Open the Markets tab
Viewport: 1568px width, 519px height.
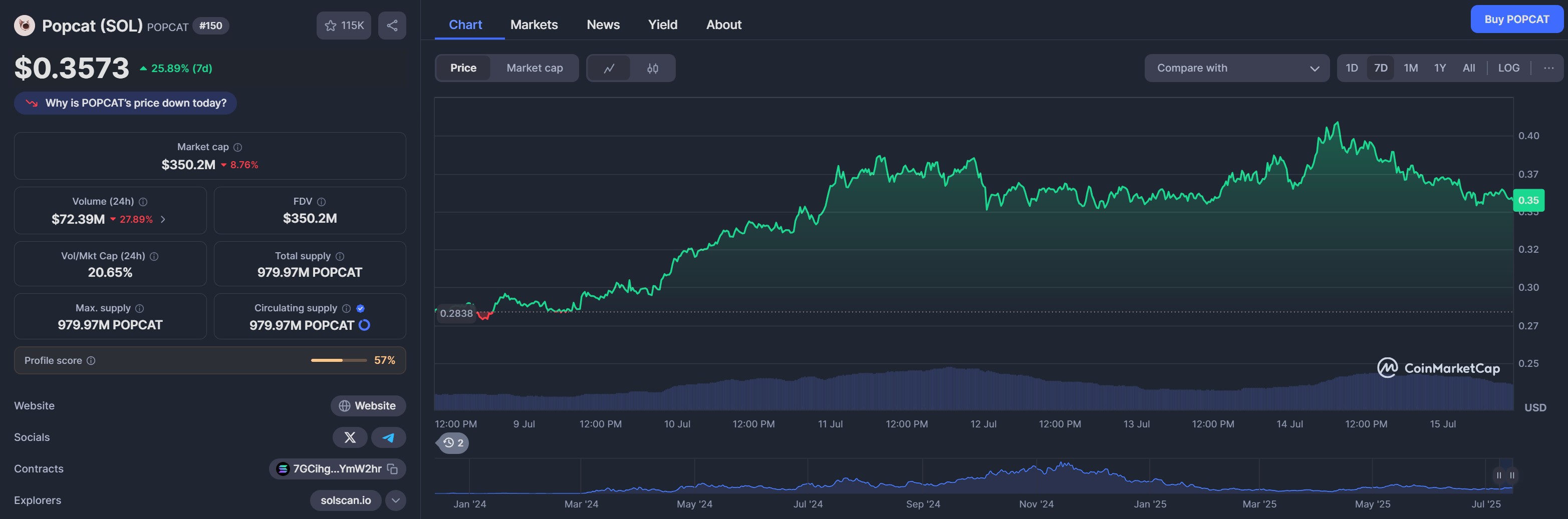[x=534, y=25]
